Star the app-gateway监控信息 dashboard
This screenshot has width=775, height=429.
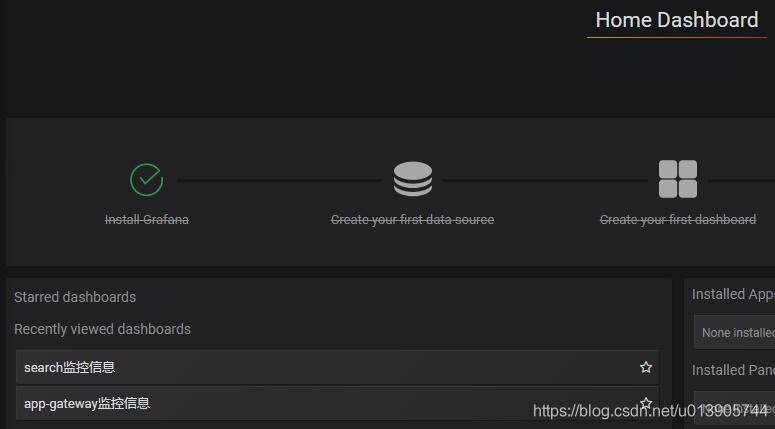tap(646, 403)
